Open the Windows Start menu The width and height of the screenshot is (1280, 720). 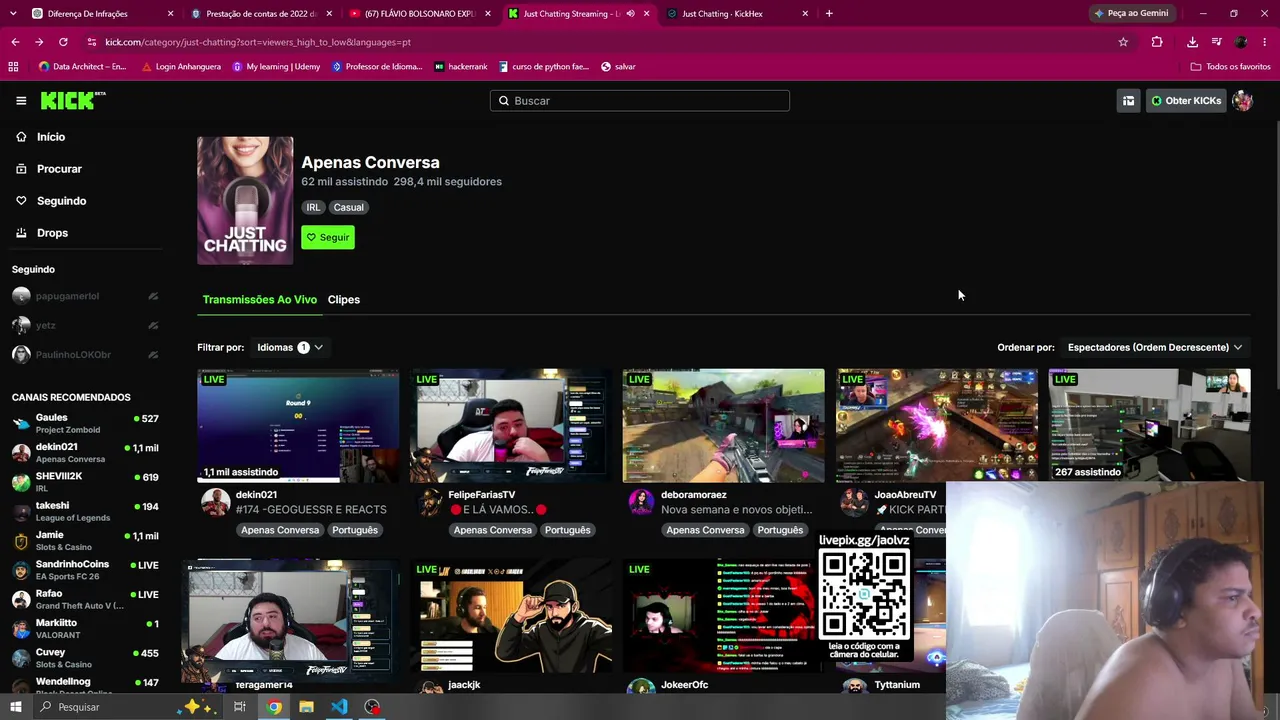tap(15, 707)
